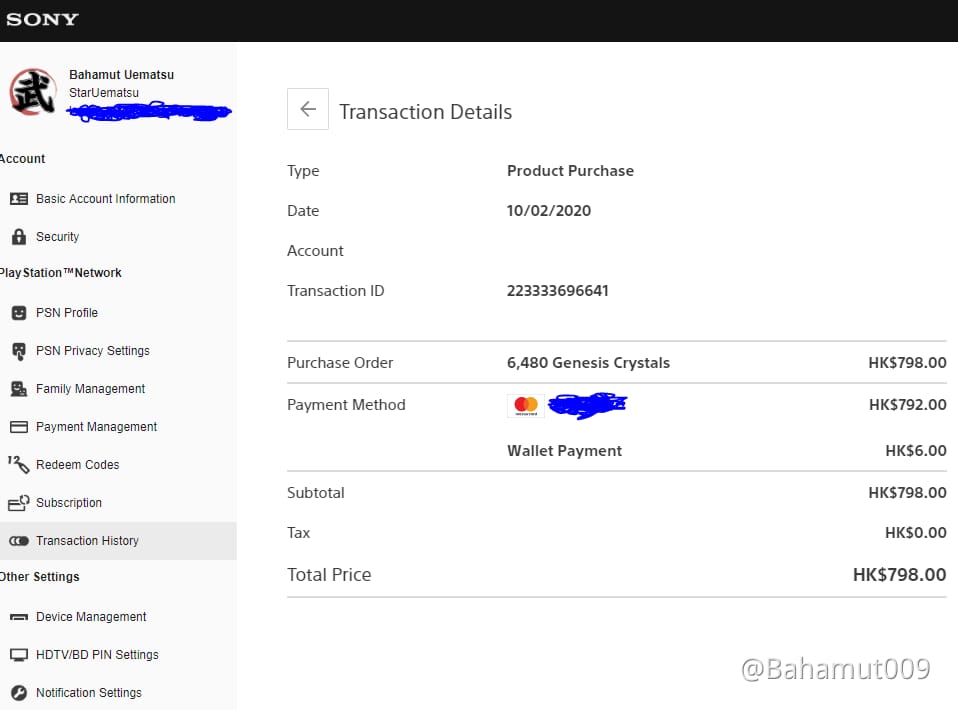Image resolution: width=958 pixels, height=710 pixels.
Task: Click the Notification Settings bell icon
Action: tap(20, 692)
